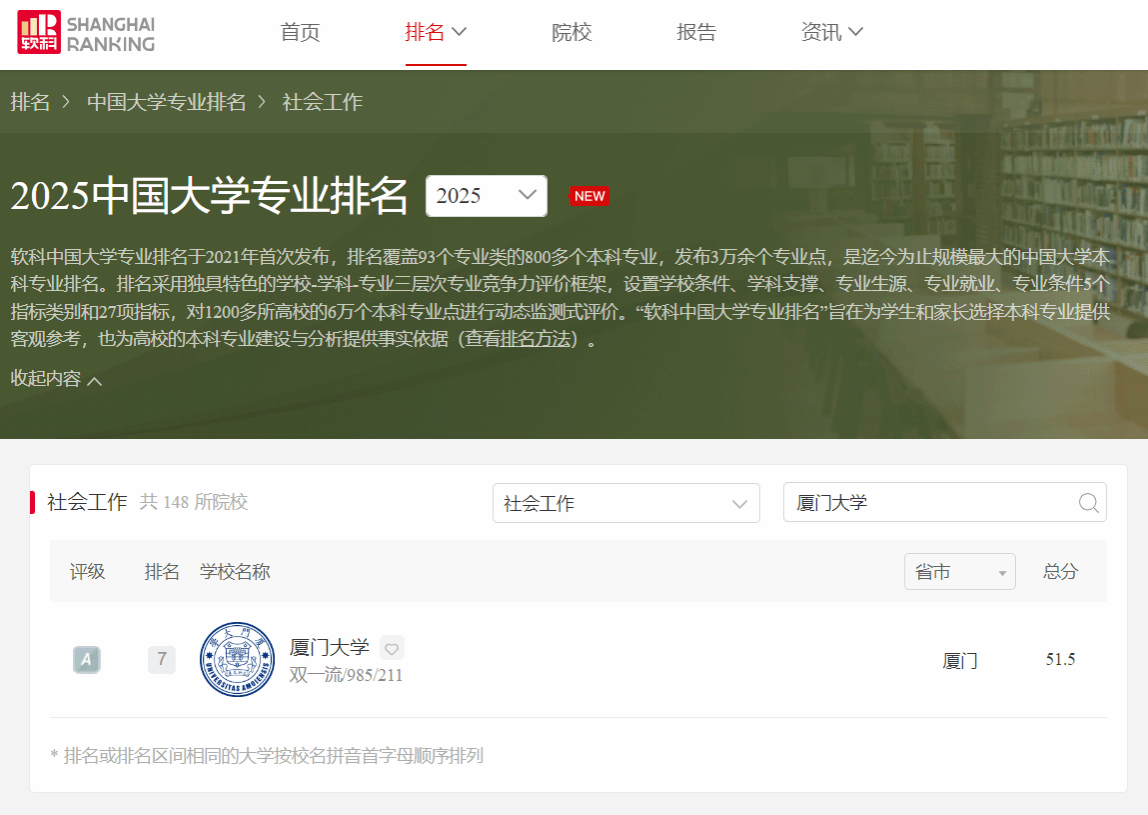Click 中国大学专业排名 breadcrumb link
This screenshot has width=1148, height=815.
166,102
